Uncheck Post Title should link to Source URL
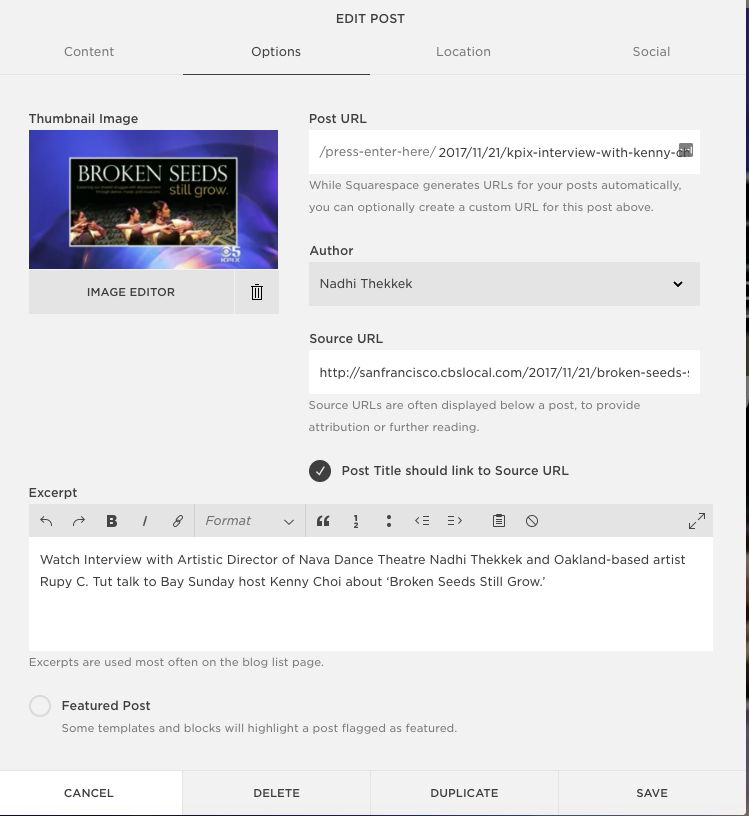749x816 pixels. pyautogui.click(x=320, y=470)
